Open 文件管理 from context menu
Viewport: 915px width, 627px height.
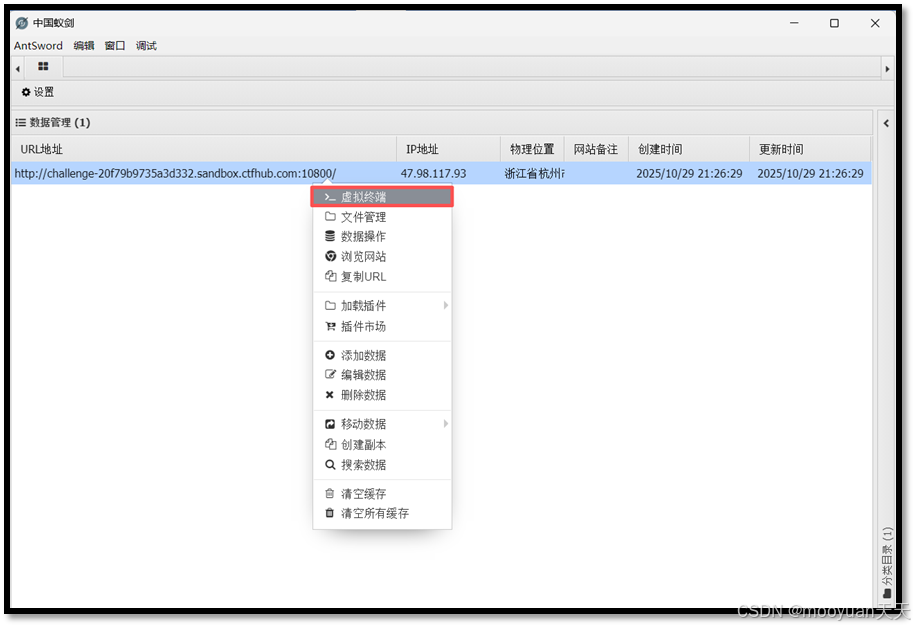[382, 217]
